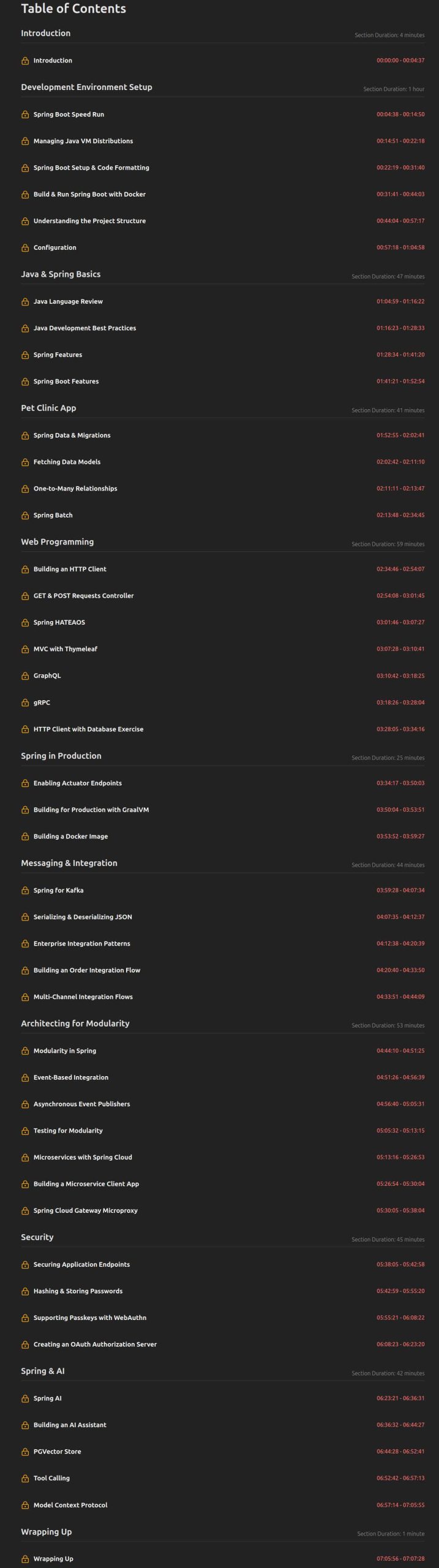This screenshot has height=1568, width=439.
Task: Click lock icon next to Wrapping Up lesson
Action: click(25, 1559)
